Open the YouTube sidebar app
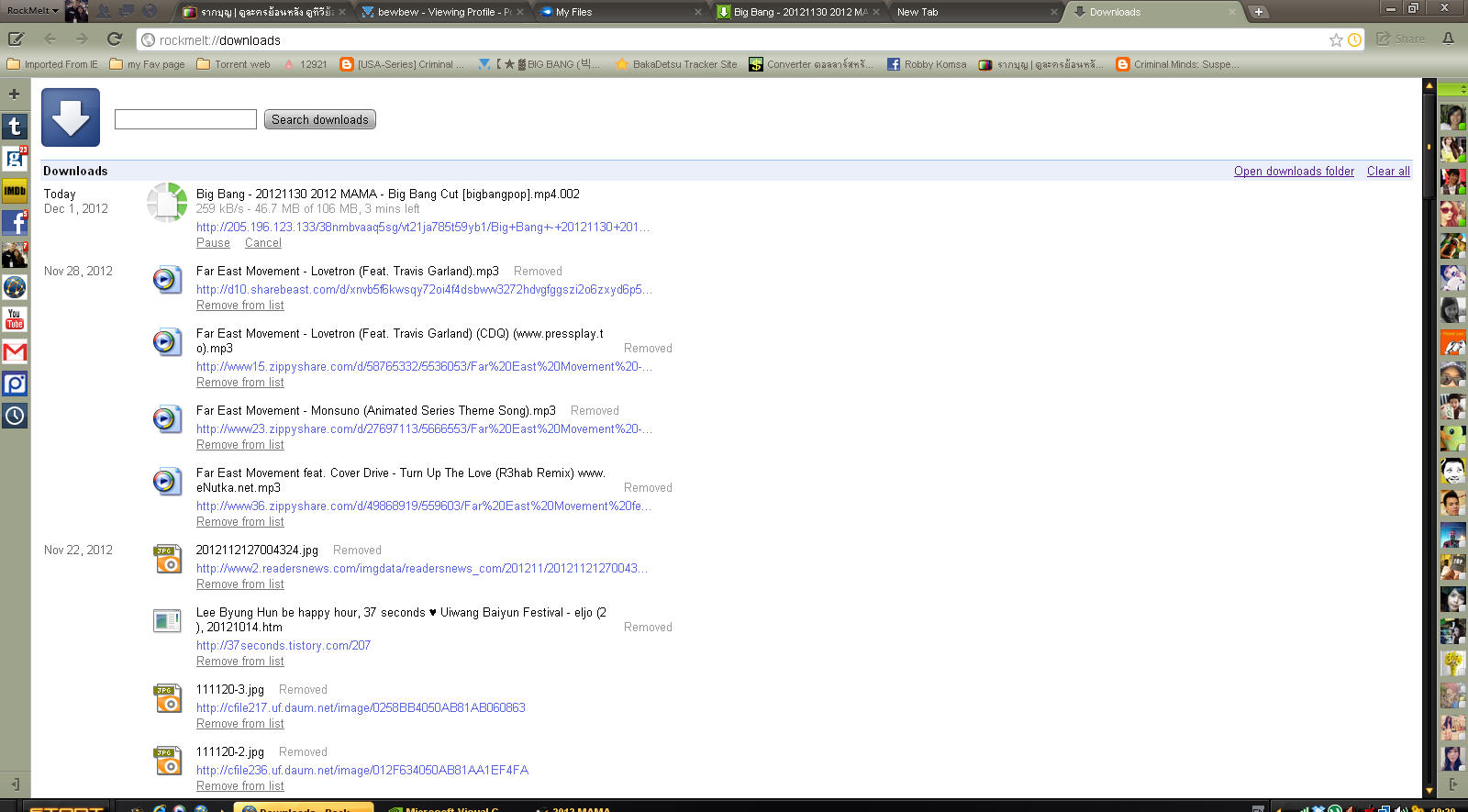The height and width of the screenshot is (812, 1468). coord(15,318)
